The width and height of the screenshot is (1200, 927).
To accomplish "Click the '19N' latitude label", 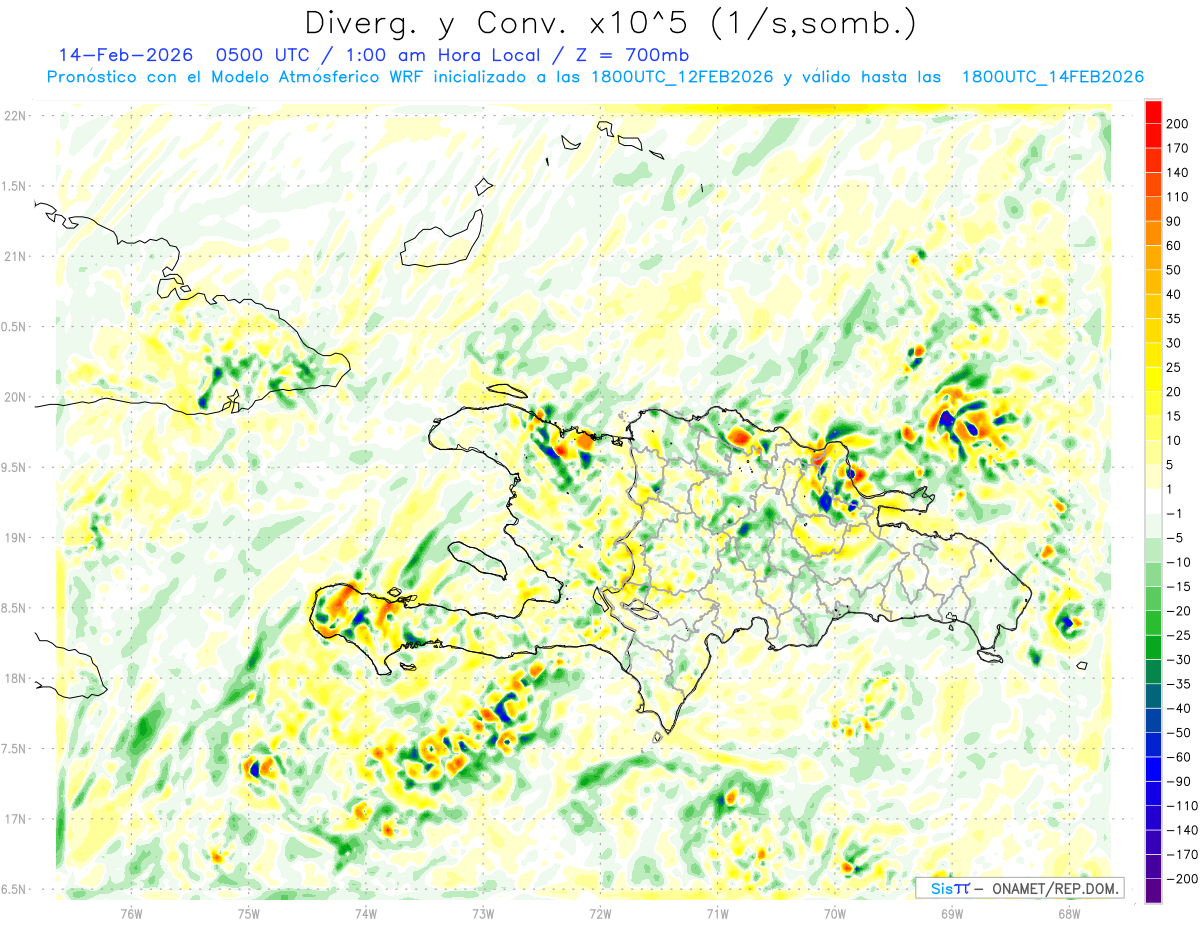I will (x=15, y=537).
